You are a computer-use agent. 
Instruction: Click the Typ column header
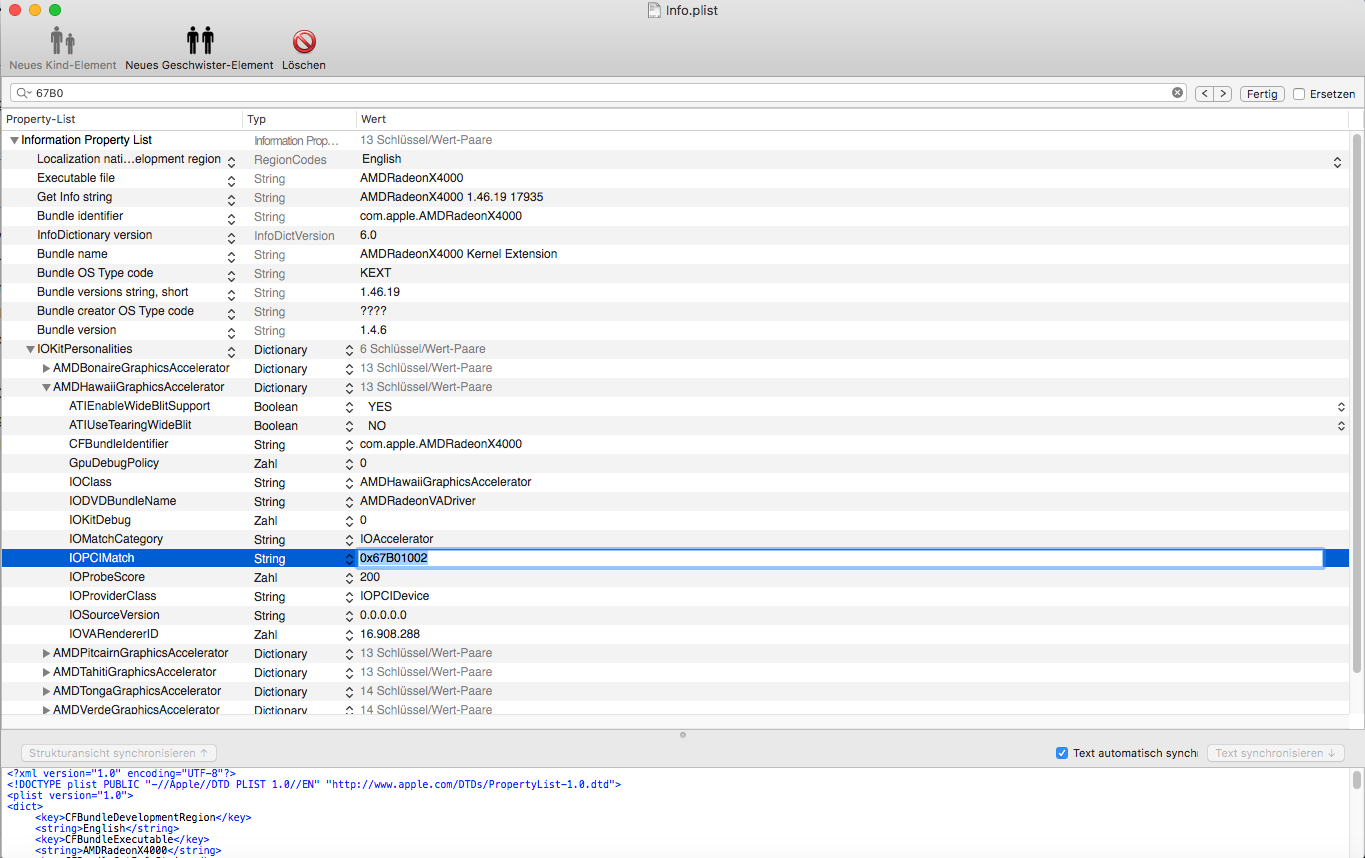pyautogui.click(x=300, y=119)
